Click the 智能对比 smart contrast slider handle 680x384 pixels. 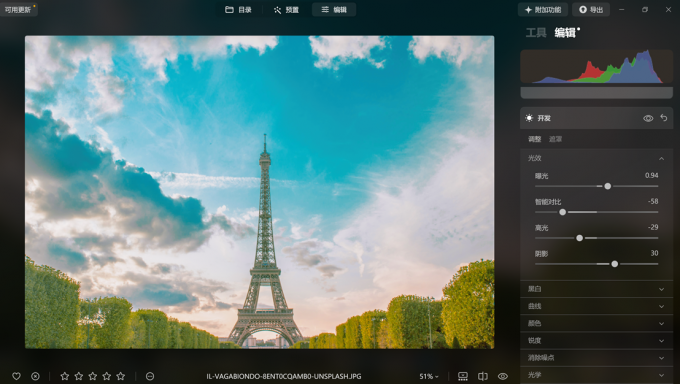562,212
